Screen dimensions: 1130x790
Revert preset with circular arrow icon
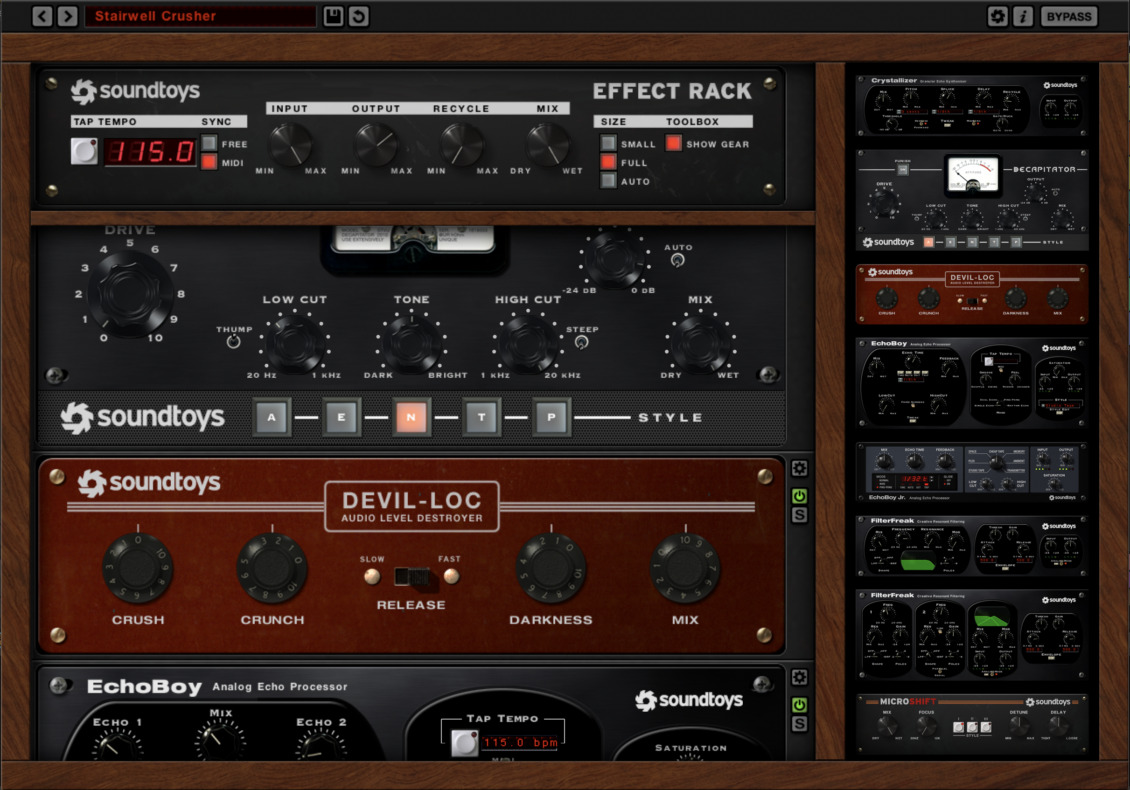click(x=358, y=16)
